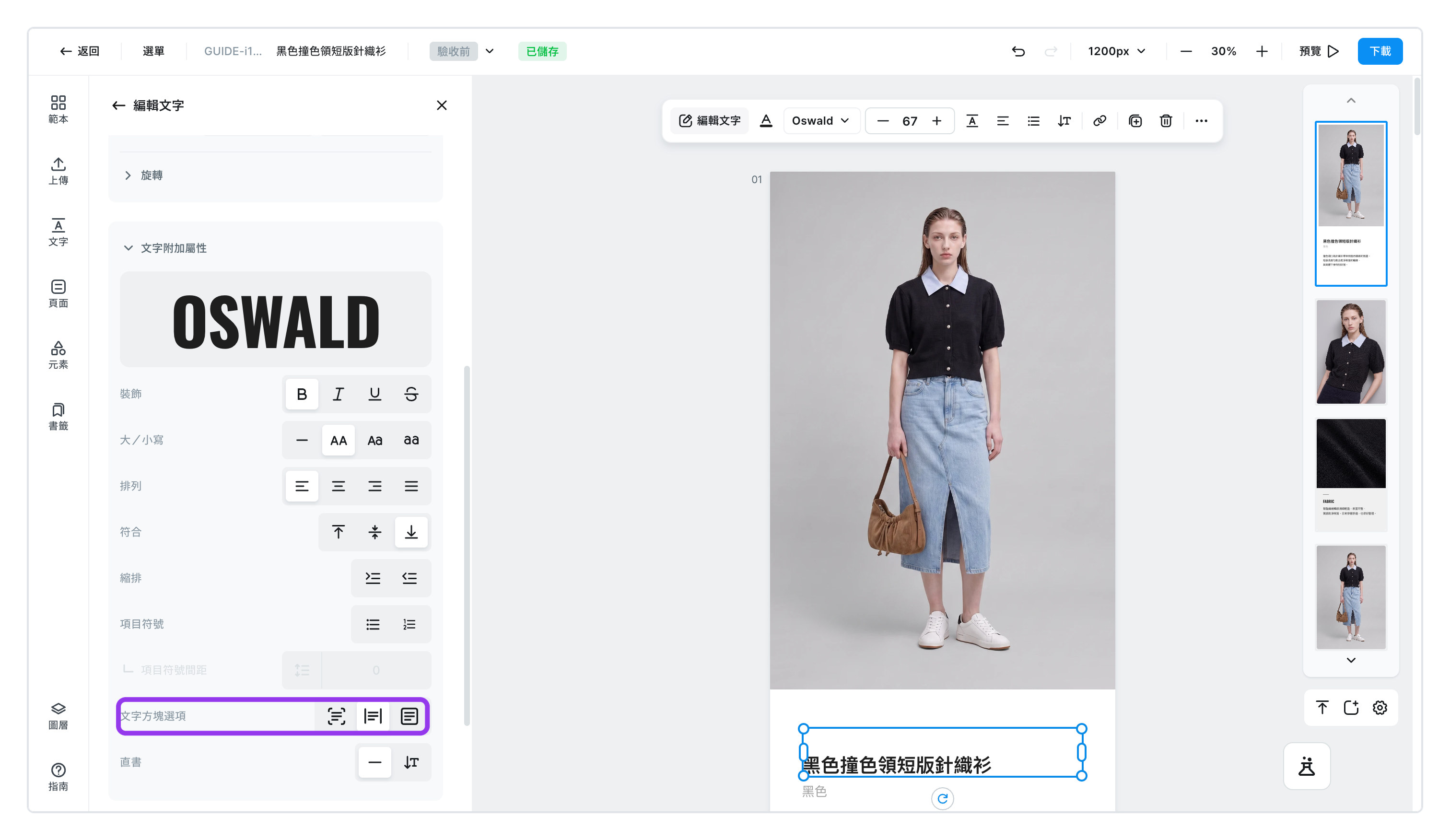
Task: Select top vertical fit in 符合 row
Action: pyautogui.click(x=339, y=532)
